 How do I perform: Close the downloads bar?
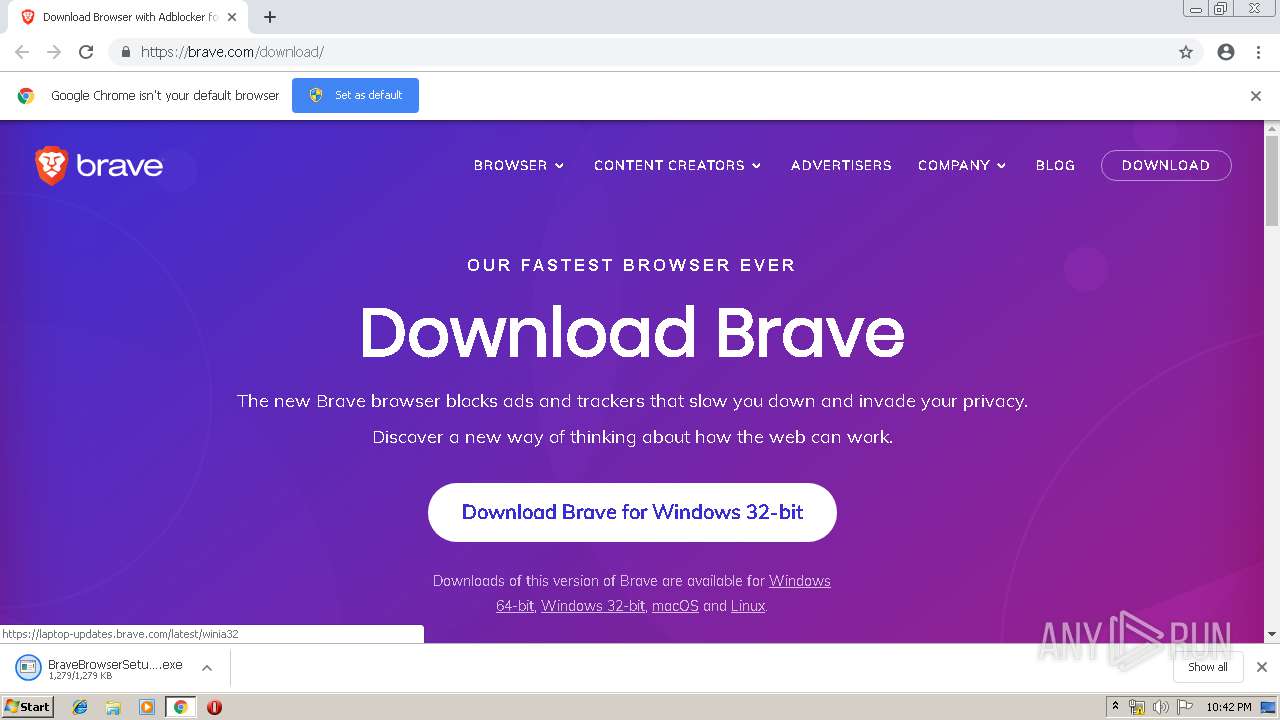pos(1262,667)
